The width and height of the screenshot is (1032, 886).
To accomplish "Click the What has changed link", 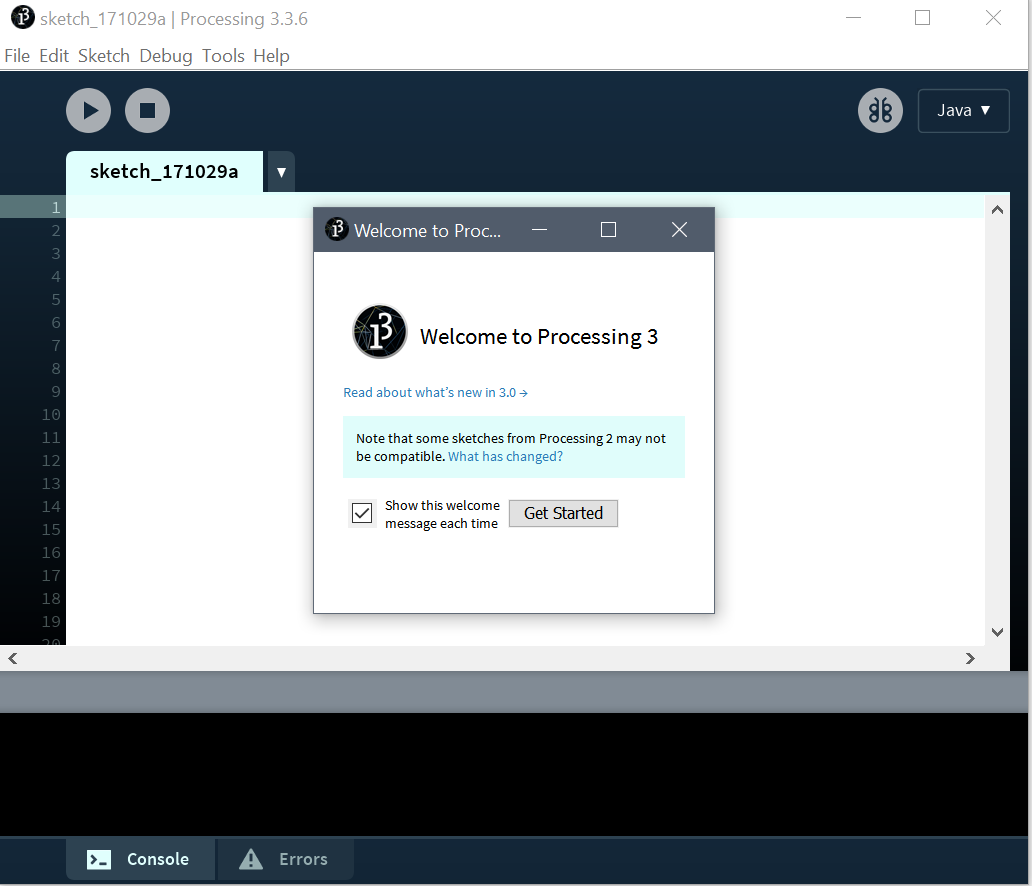I will [x=504, y=456].
